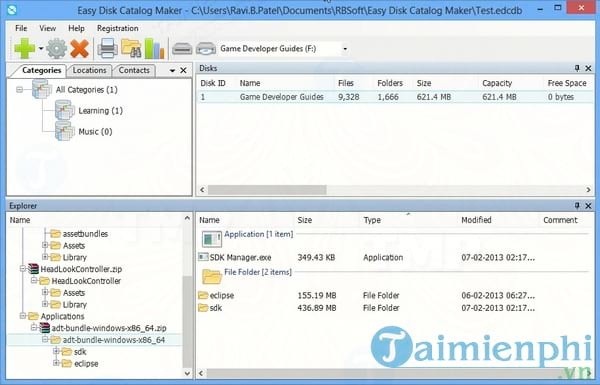Open the Registration menu

tap(117, 28)
